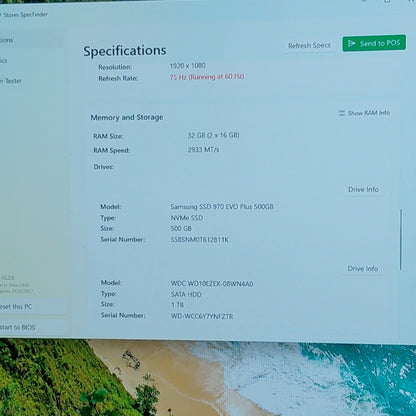This screenshot has width=416, height=416.
Task: Click the Memory and Storage section title
Action: pos(127,117)
